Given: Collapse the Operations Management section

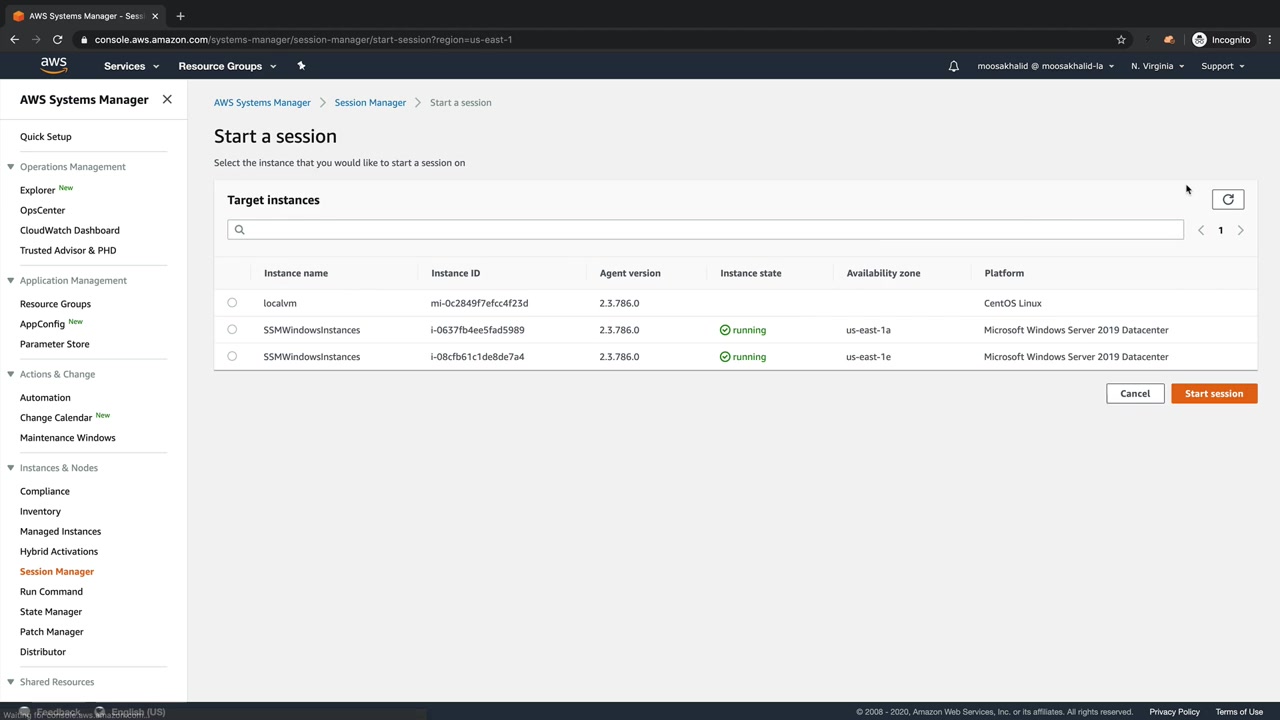Looking at the screenshot, I should [x=11, y=167].
